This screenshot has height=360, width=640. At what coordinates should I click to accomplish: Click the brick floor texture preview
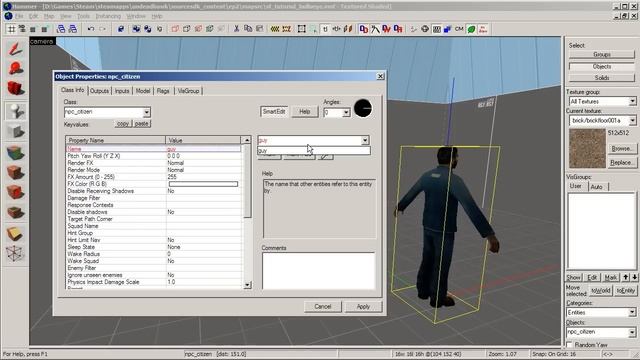pos(587,149)
